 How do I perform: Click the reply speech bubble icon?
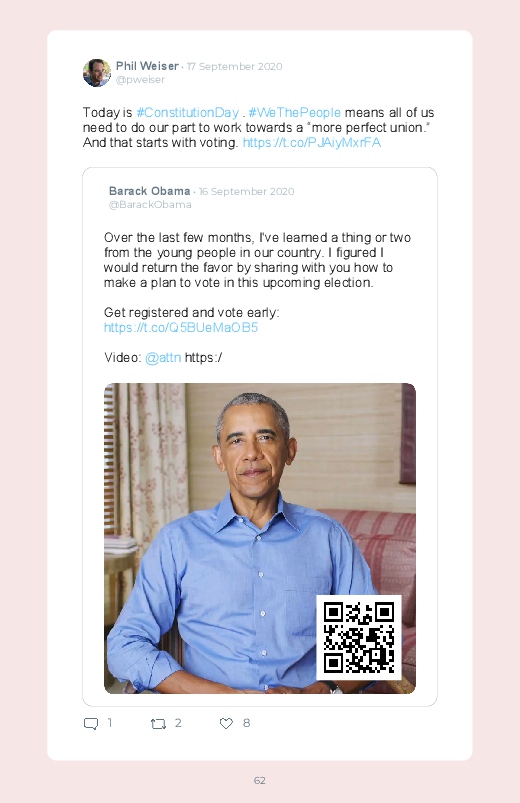91,724
